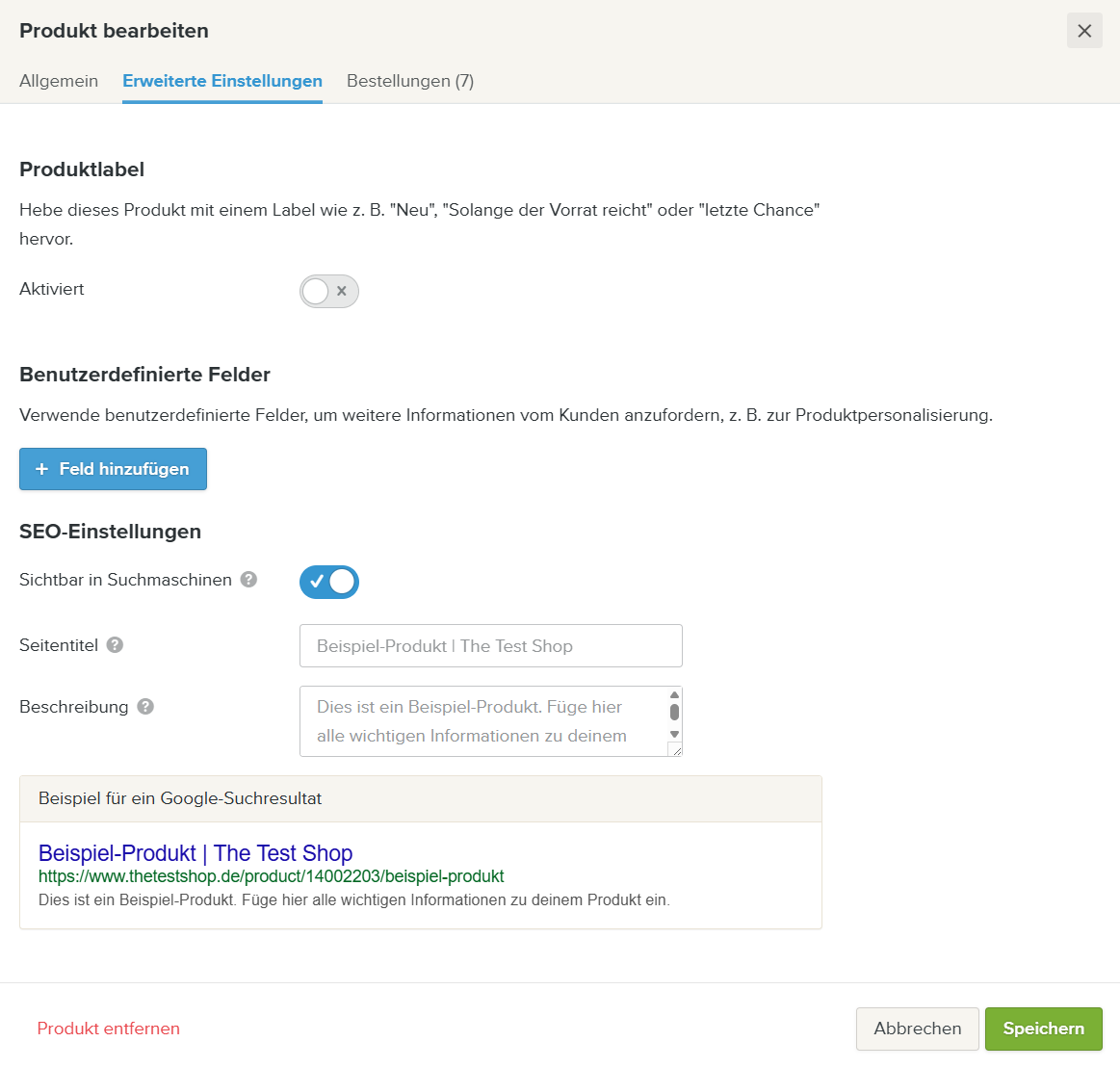Open the Beispiel-Produkt Google preview title
Viewport: 1120px width, 1068px height.
pos(195,853)
